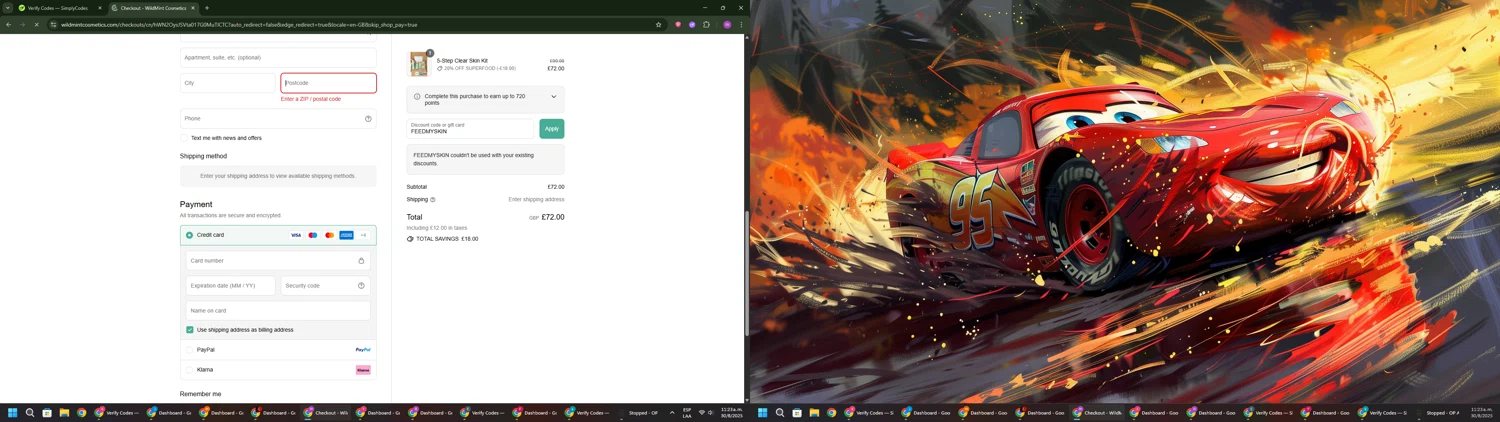The image size is (1500, 422).
Task: Click the checkout page vertical scrollbar
Action: click(x=746, y=273)
